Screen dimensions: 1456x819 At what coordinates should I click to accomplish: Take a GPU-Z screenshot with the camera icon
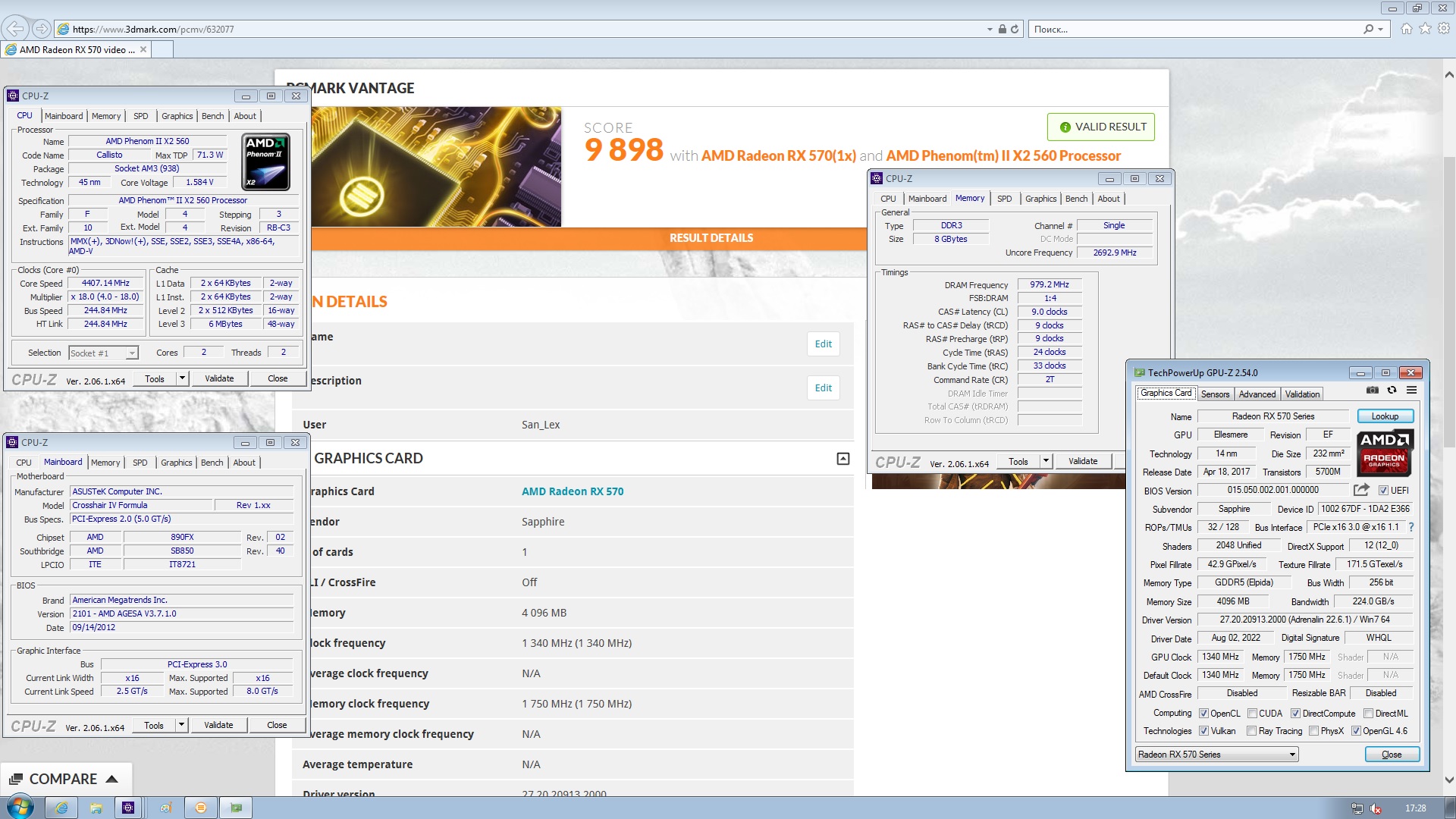tap(1373, 391)
